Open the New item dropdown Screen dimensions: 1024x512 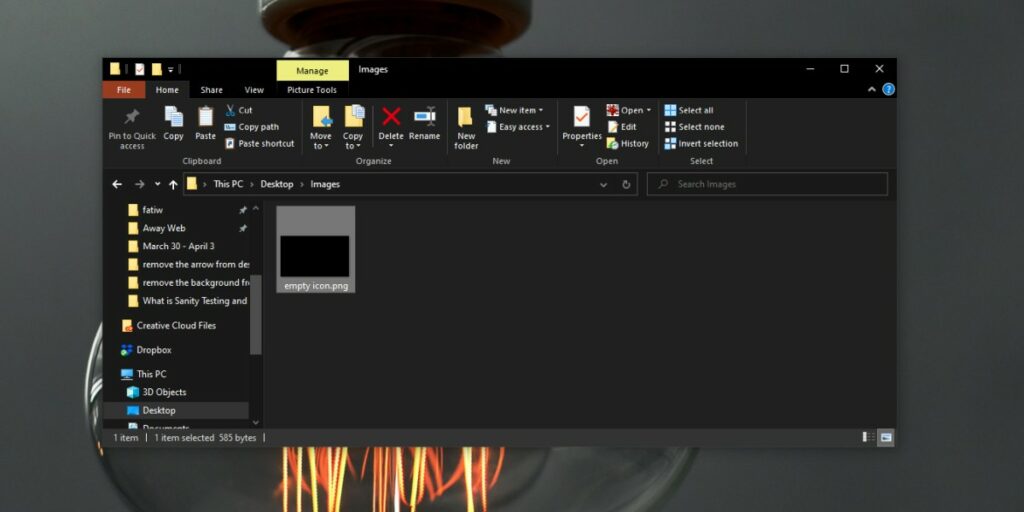(x=515, y=110)
